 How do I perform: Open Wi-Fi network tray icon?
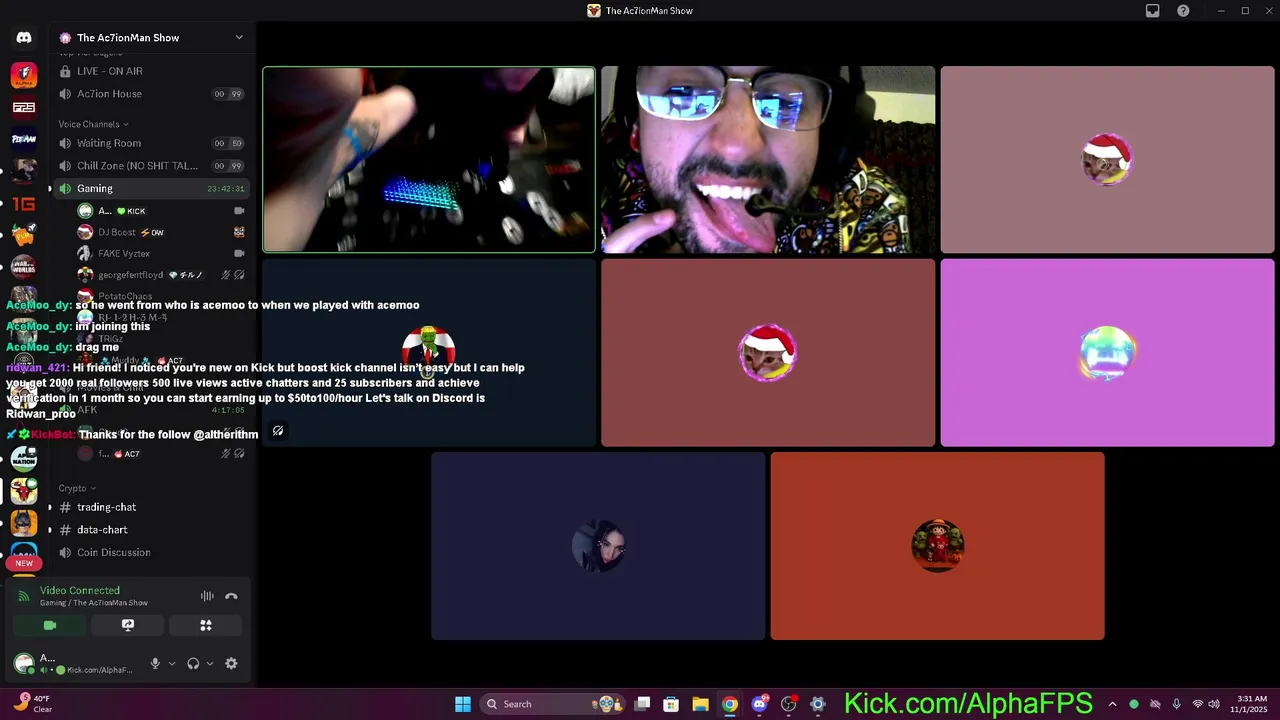1198,704
